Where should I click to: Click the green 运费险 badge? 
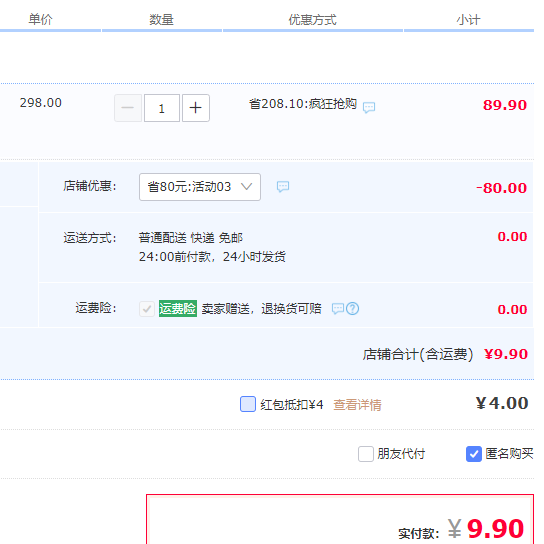pyautogui.click(x=178, y=308)
